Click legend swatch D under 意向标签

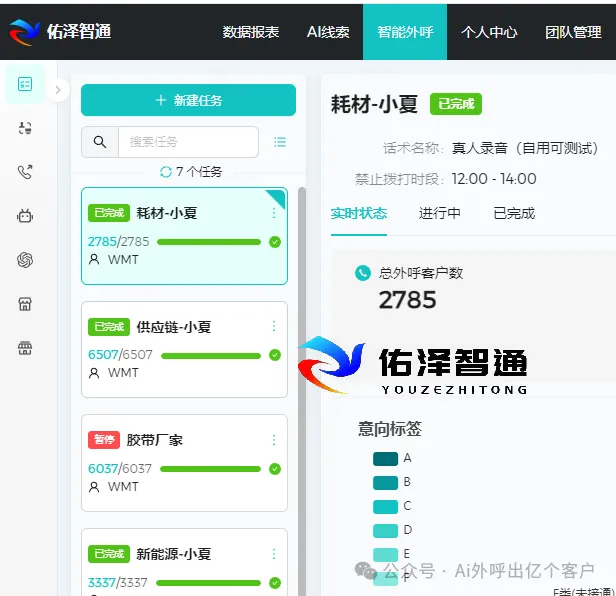[385, 530]
